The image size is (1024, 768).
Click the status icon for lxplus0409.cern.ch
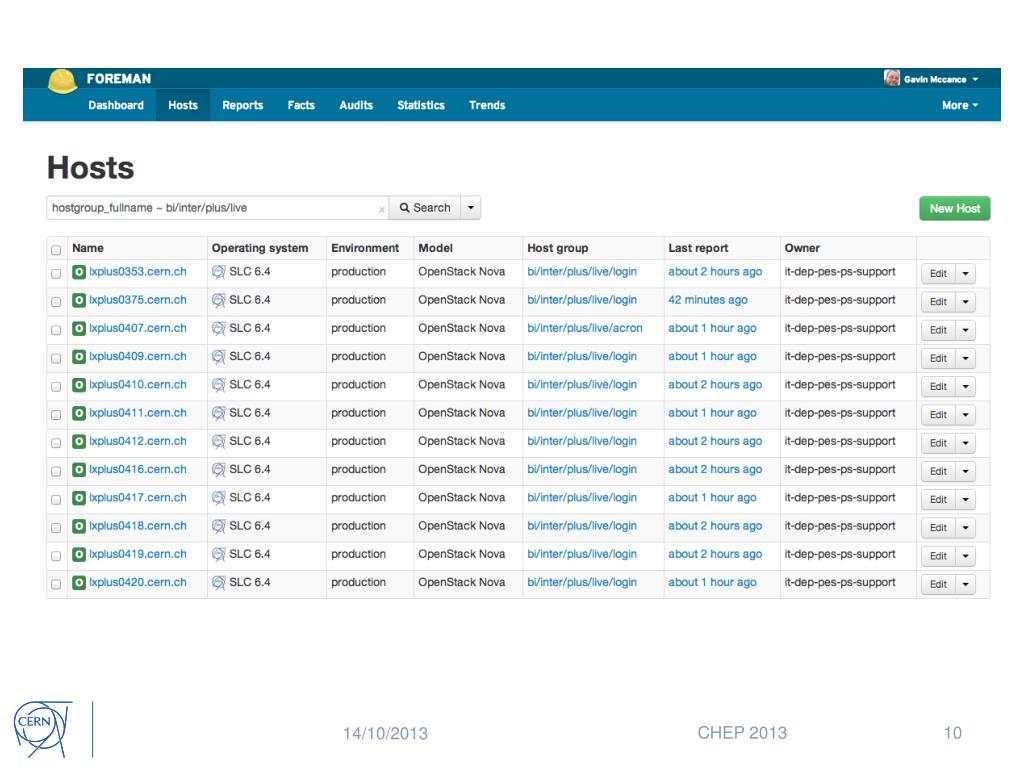79,357
